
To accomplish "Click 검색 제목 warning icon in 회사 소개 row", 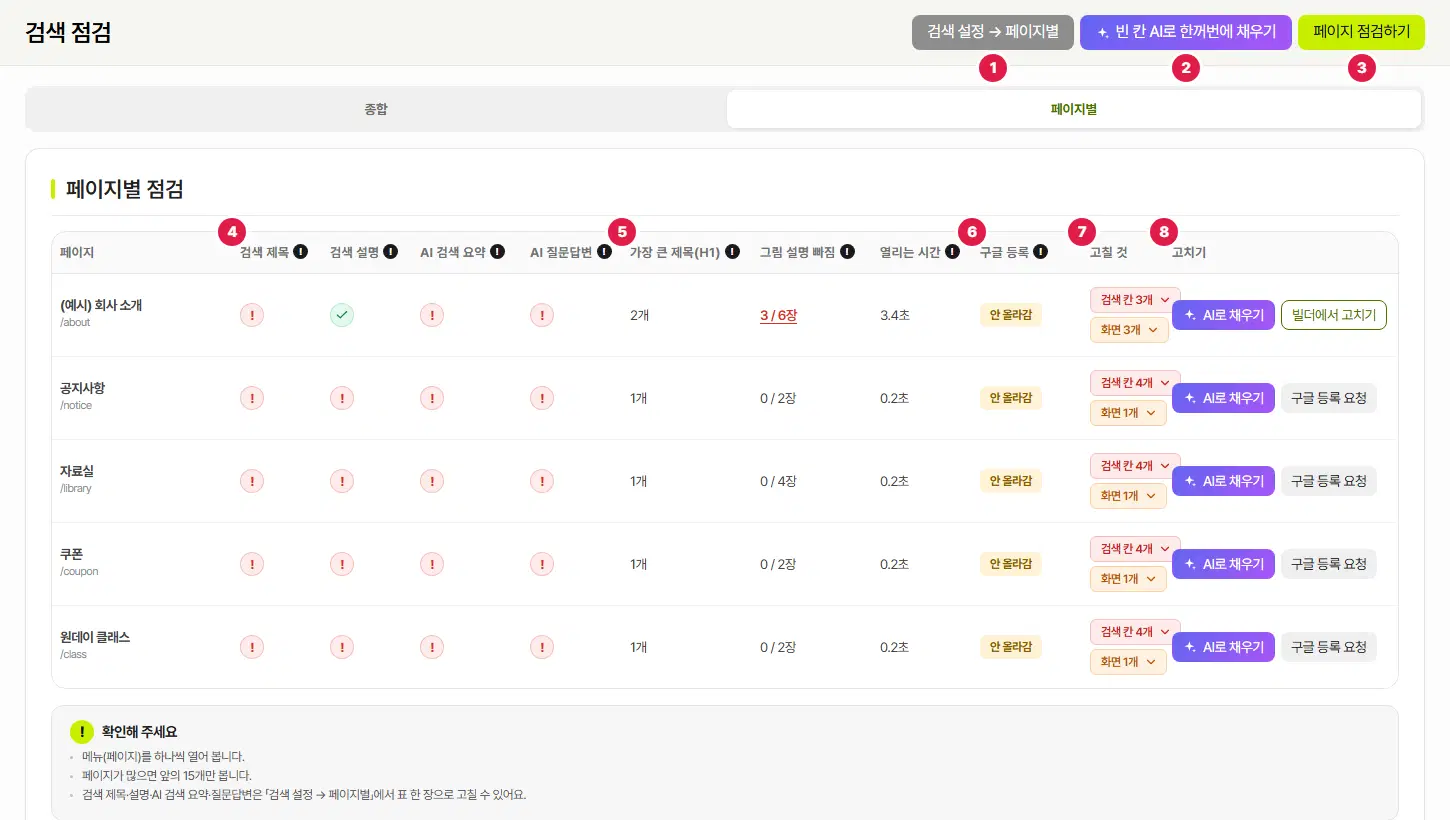I will pos(252,315).
